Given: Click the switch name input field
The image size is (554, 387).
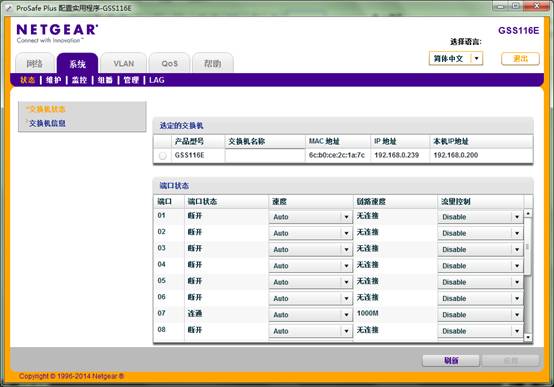Looking at the screenshot, I should [x=265, y=156].
